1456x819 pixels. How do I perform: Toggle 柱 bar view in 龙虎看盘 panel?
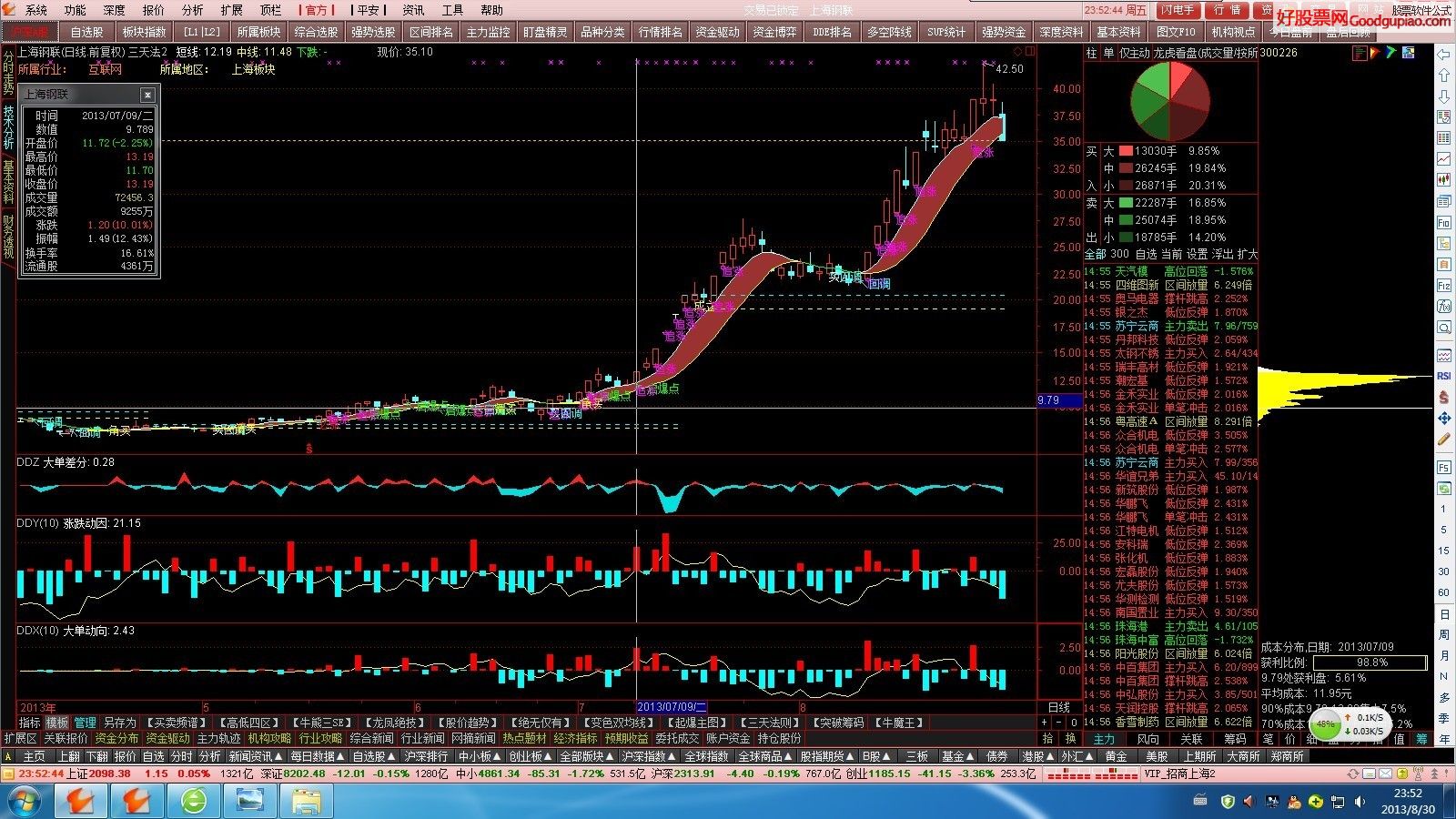(1091, 54)
